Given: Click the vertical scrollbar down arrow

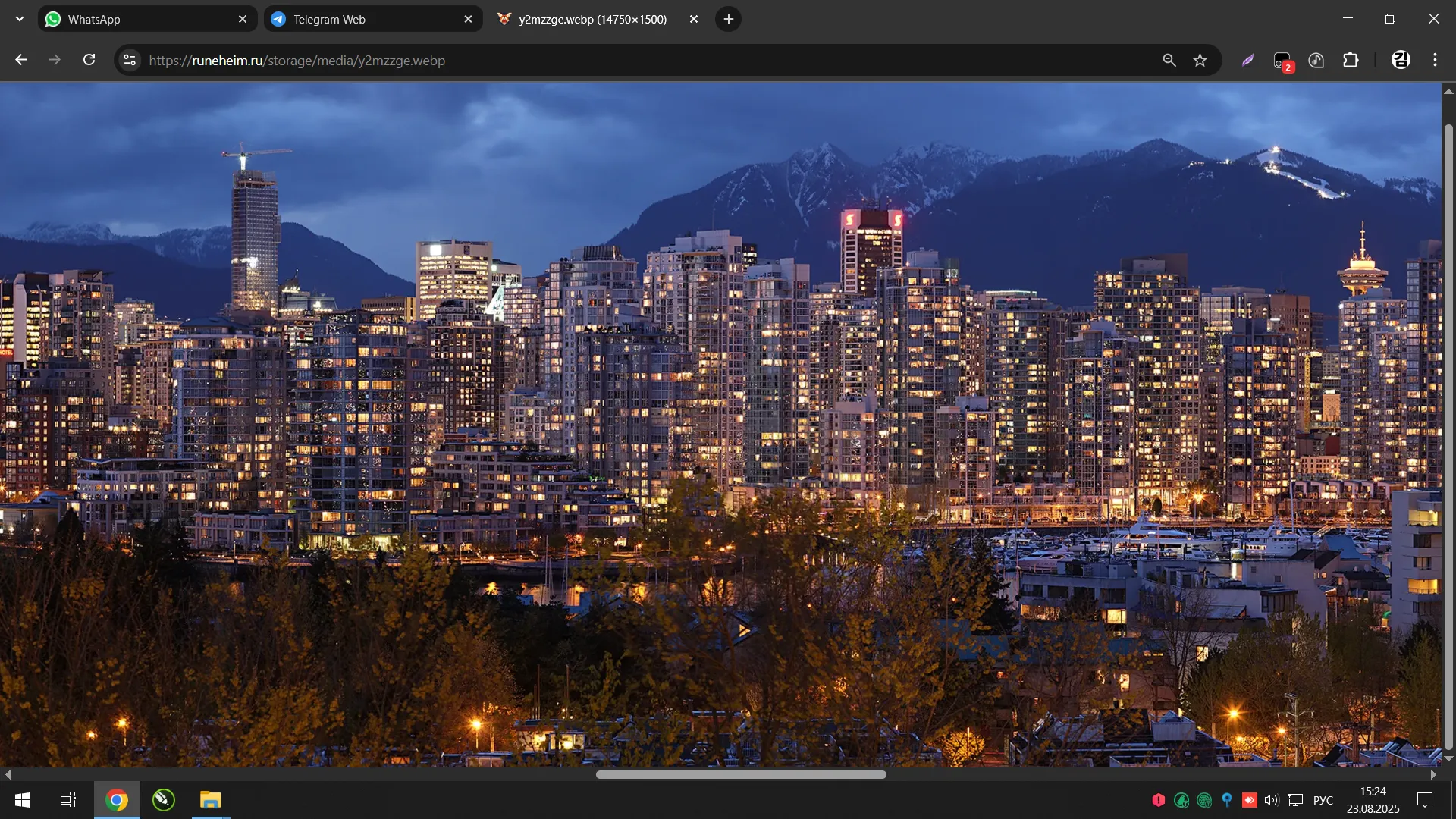Looking at the screenshot, I should (1448, 758).
